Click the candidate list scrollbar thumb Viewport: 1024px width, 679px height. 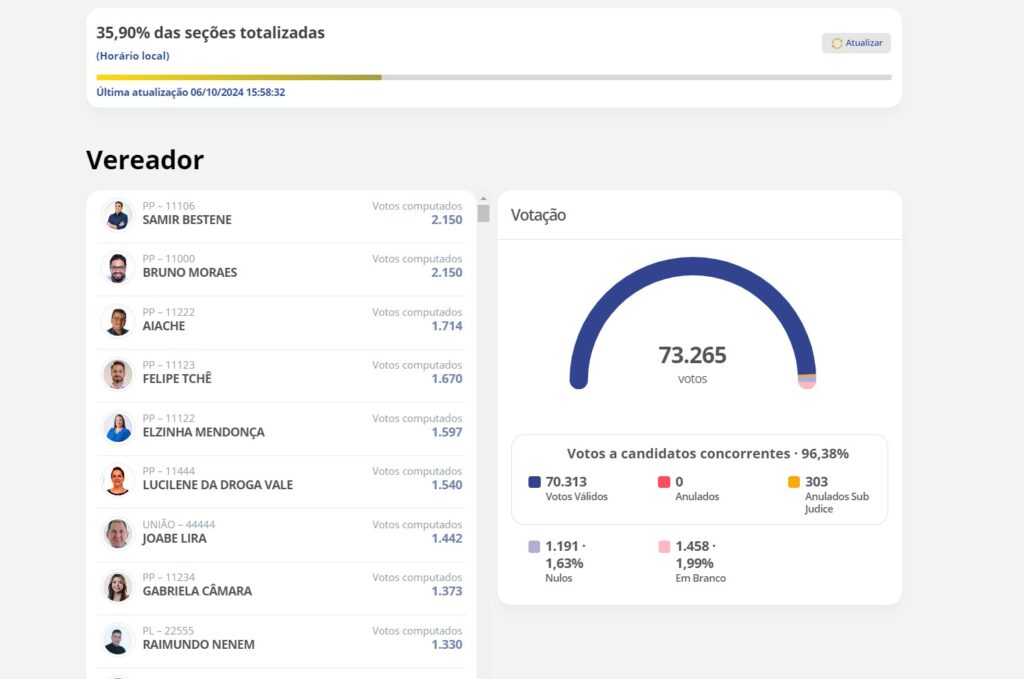pos(483,213)
